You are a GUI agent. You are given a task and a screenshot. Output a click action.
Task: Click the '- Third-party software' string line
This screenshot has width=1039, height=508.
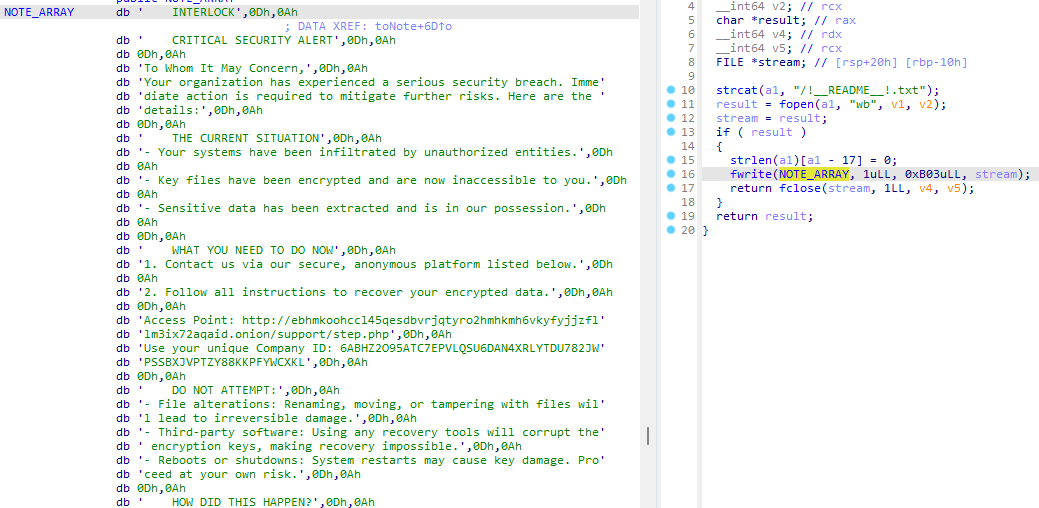pos(360,432)
